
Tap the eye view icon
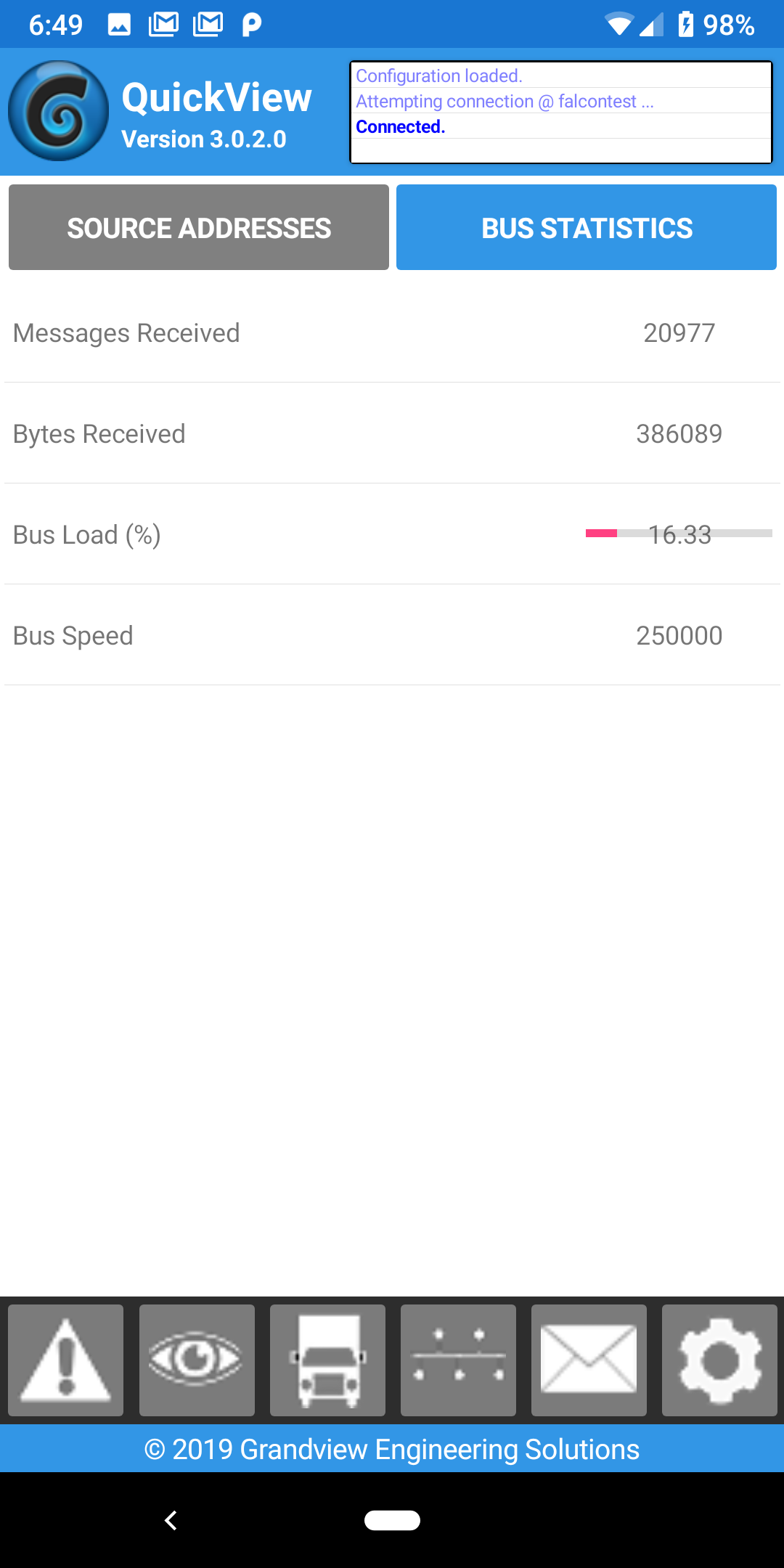(197, 1360)
